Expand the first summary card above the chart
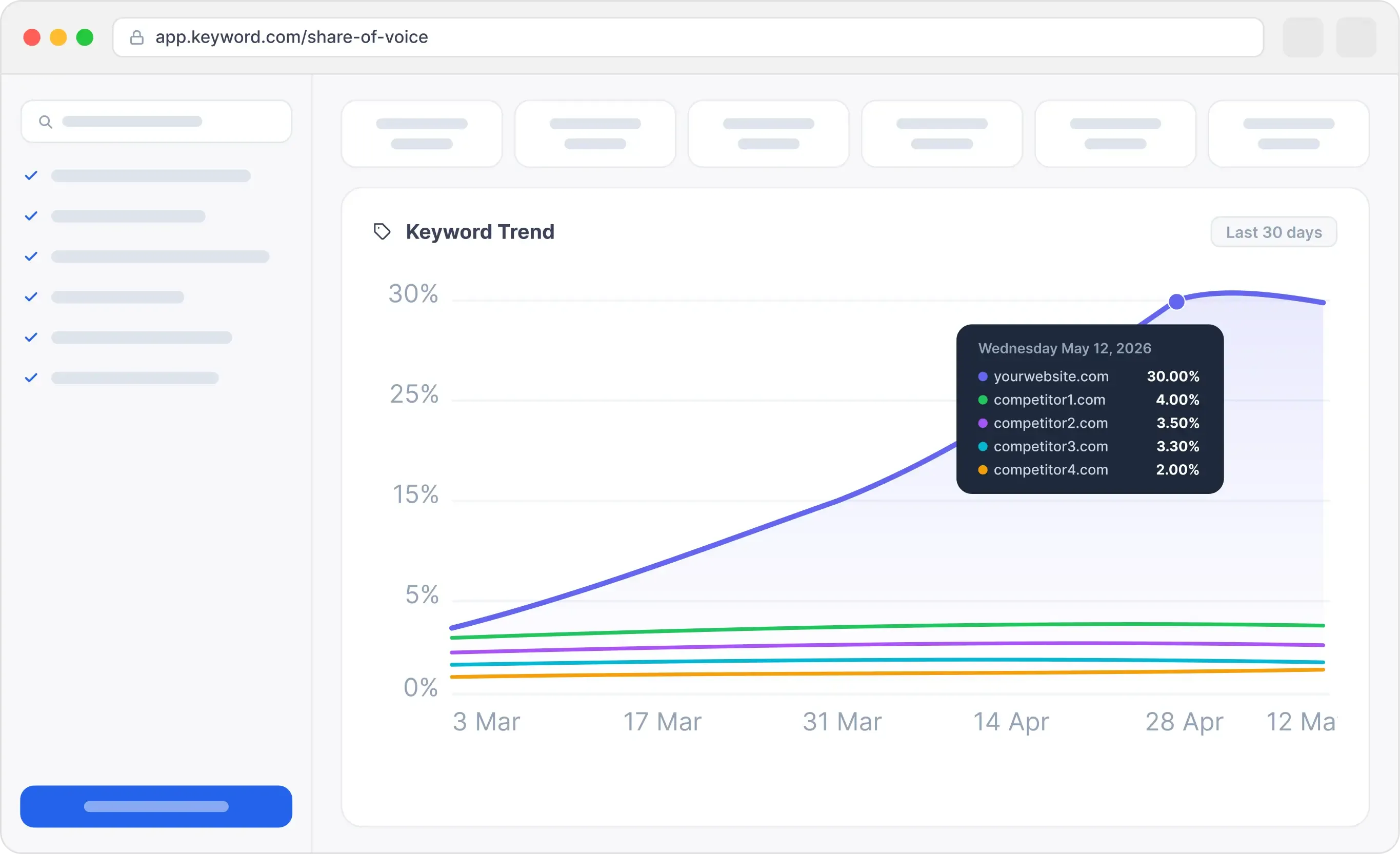Image resolution: width=1400 pixels, height=854 pixels. coord(421,133)
